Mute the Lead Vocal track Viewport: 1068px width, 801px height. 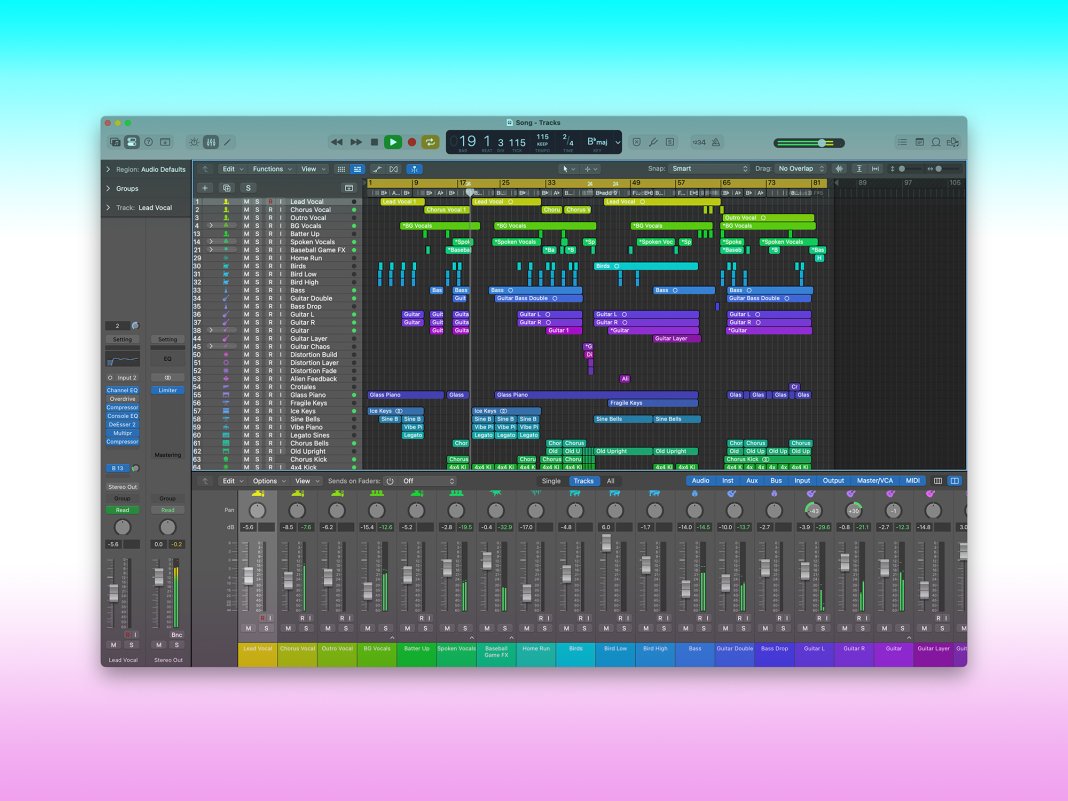246,200
